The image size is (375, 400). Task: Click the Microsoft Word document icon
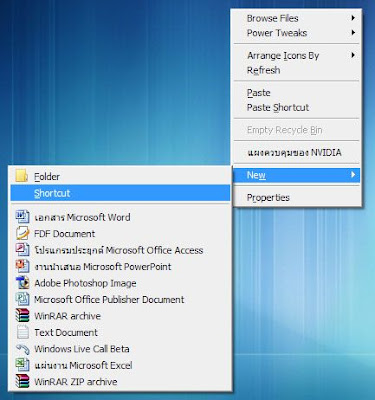point(22,217)
